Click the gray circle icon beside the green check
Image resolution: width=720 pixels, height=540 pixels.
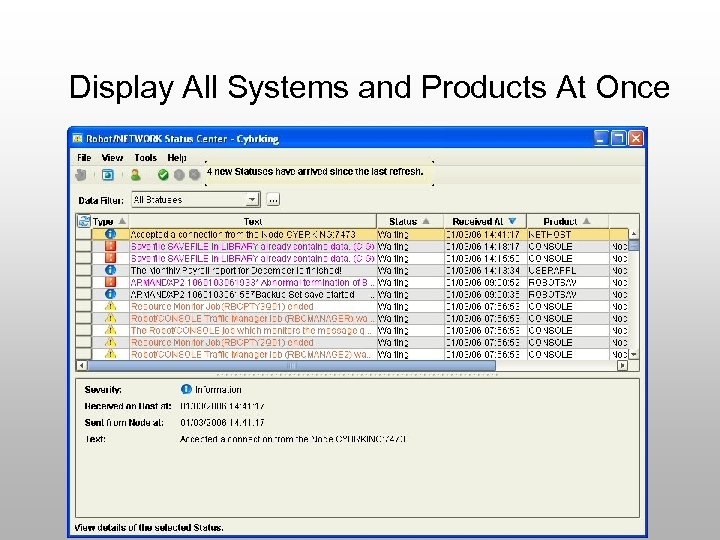point(179,175)
